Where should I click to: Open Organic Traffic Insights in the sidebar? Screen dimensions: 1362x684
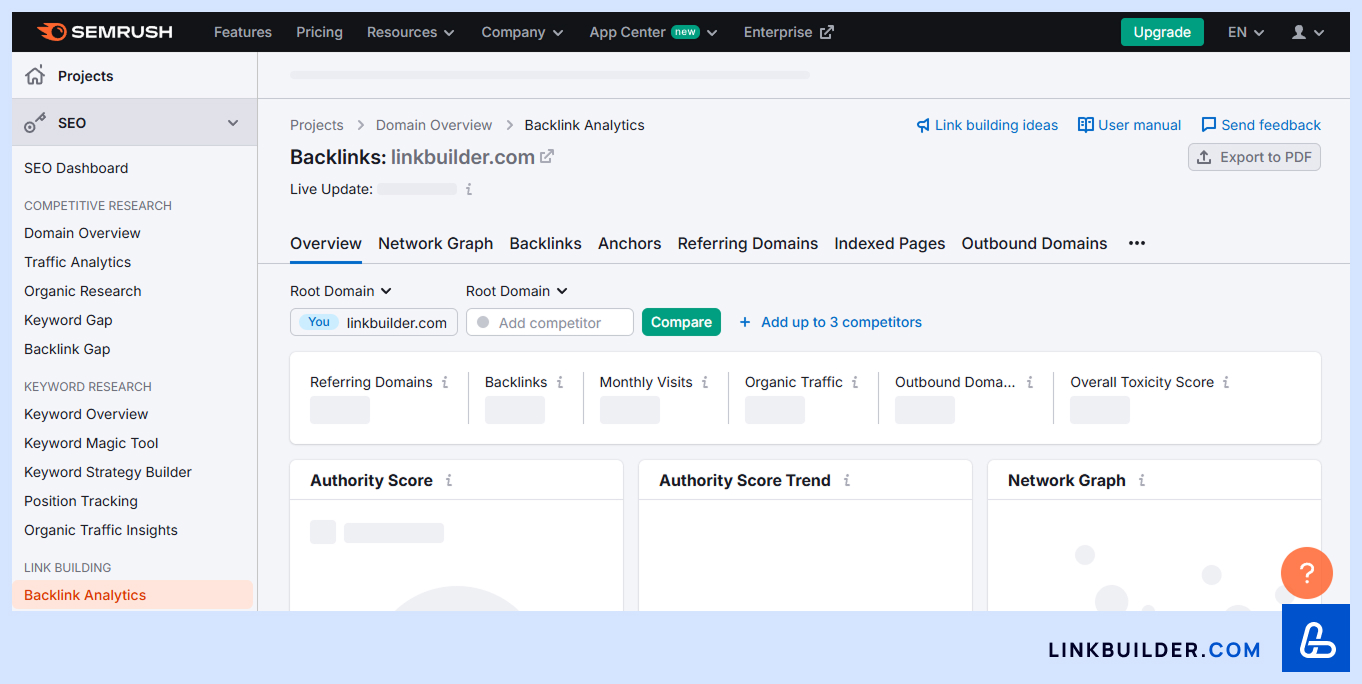click(101, 530)
